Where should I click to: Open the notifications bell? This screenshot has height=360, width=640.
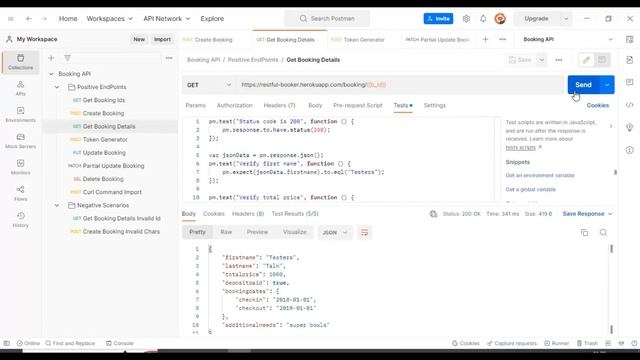click(x=483, y=19)
